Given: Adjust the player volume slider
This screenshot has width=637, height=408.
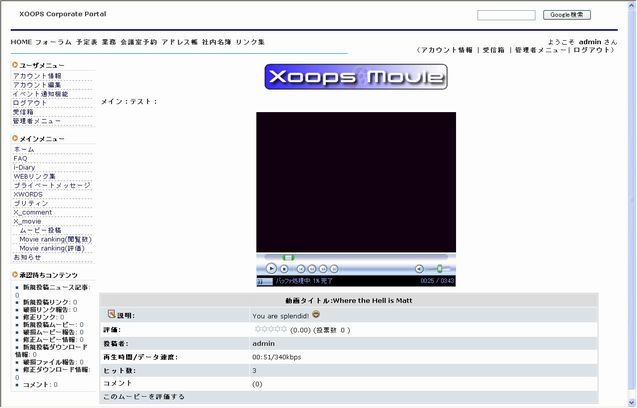Looking at the screenshot, I should [438, 269].
